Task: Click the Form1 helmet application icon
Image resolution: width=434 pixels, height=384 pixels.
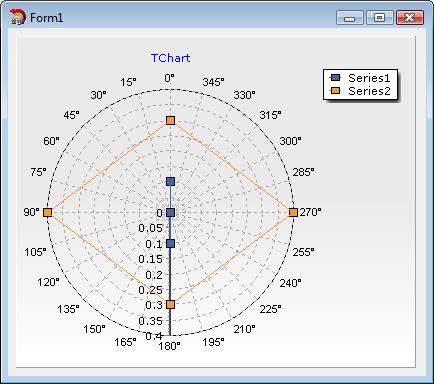Action: [x=18, y=17]
